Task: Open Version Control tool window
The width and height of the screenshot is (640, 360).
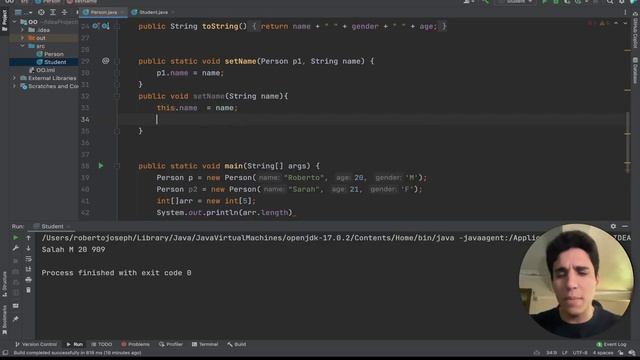Action: pyautogui.click(x=36, y=344)
